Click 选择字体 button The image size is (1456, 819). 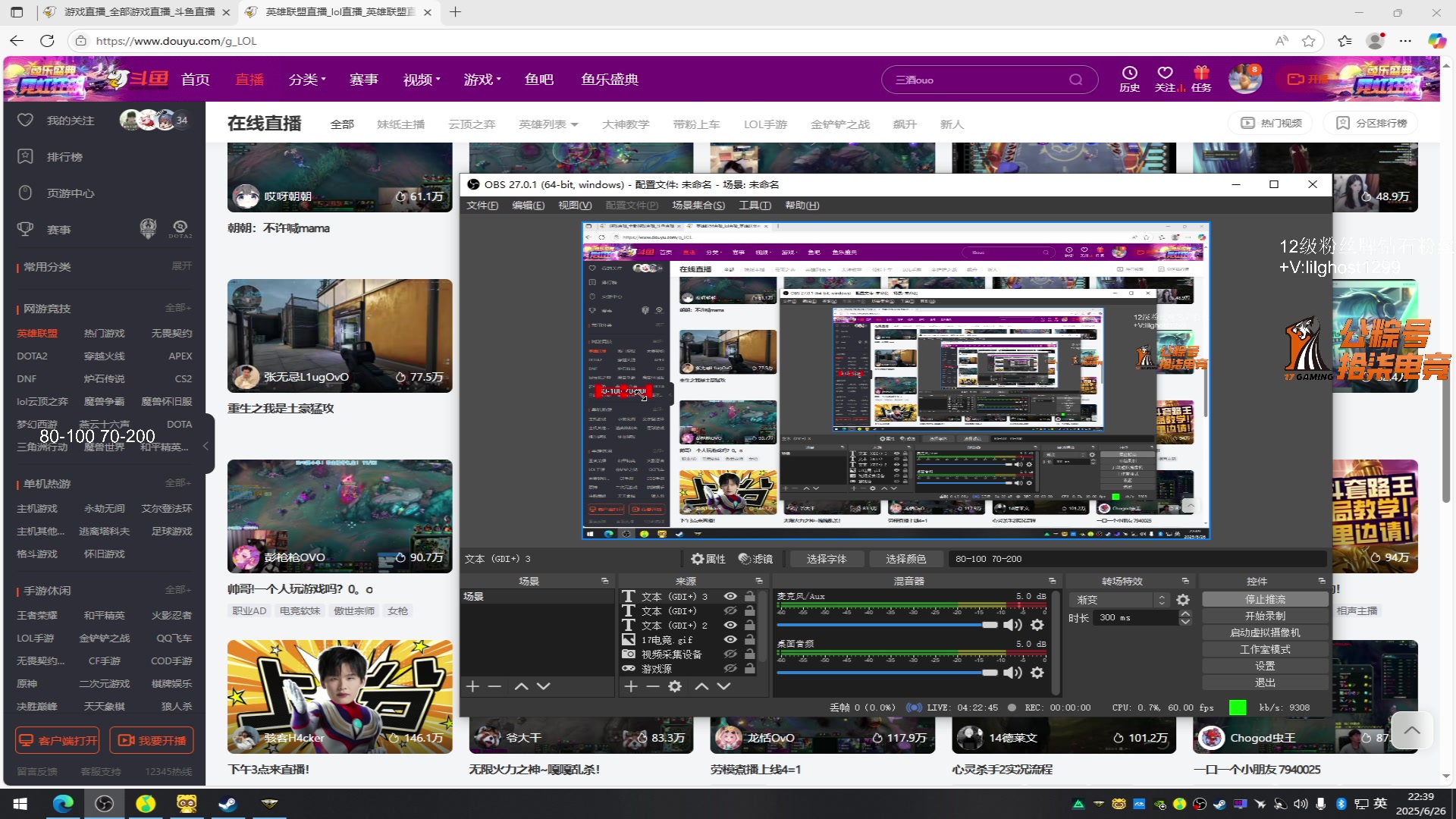pos(827,559)
